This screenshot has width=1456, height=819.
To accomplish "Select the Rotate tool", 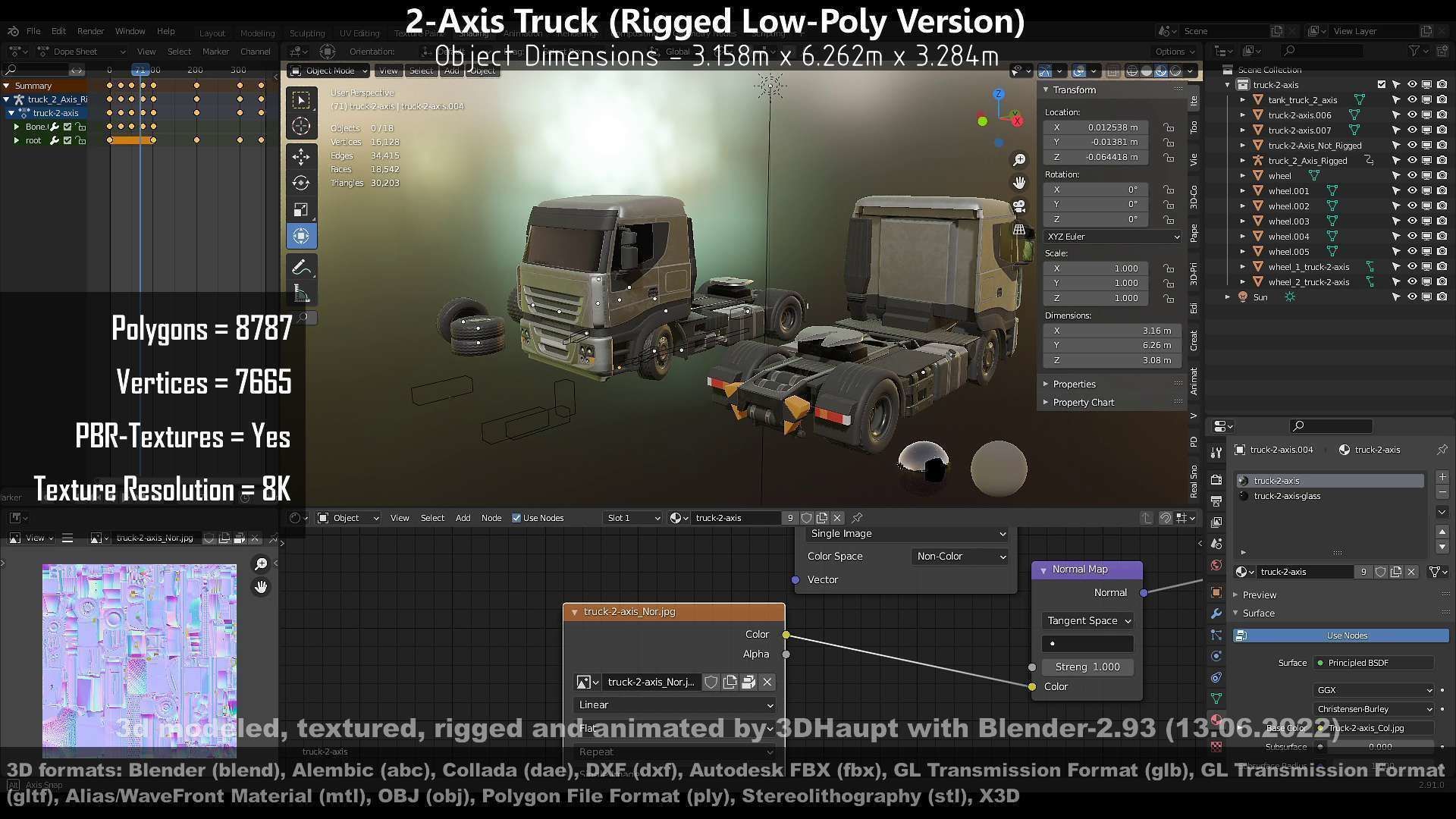I will pyautogui.click(x=301, y=183).
